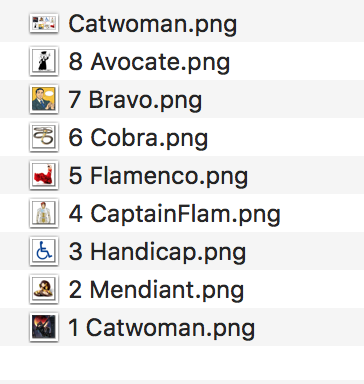
Task: Select the file name 8 Avocate.png
Action: (x=149, y=62)
